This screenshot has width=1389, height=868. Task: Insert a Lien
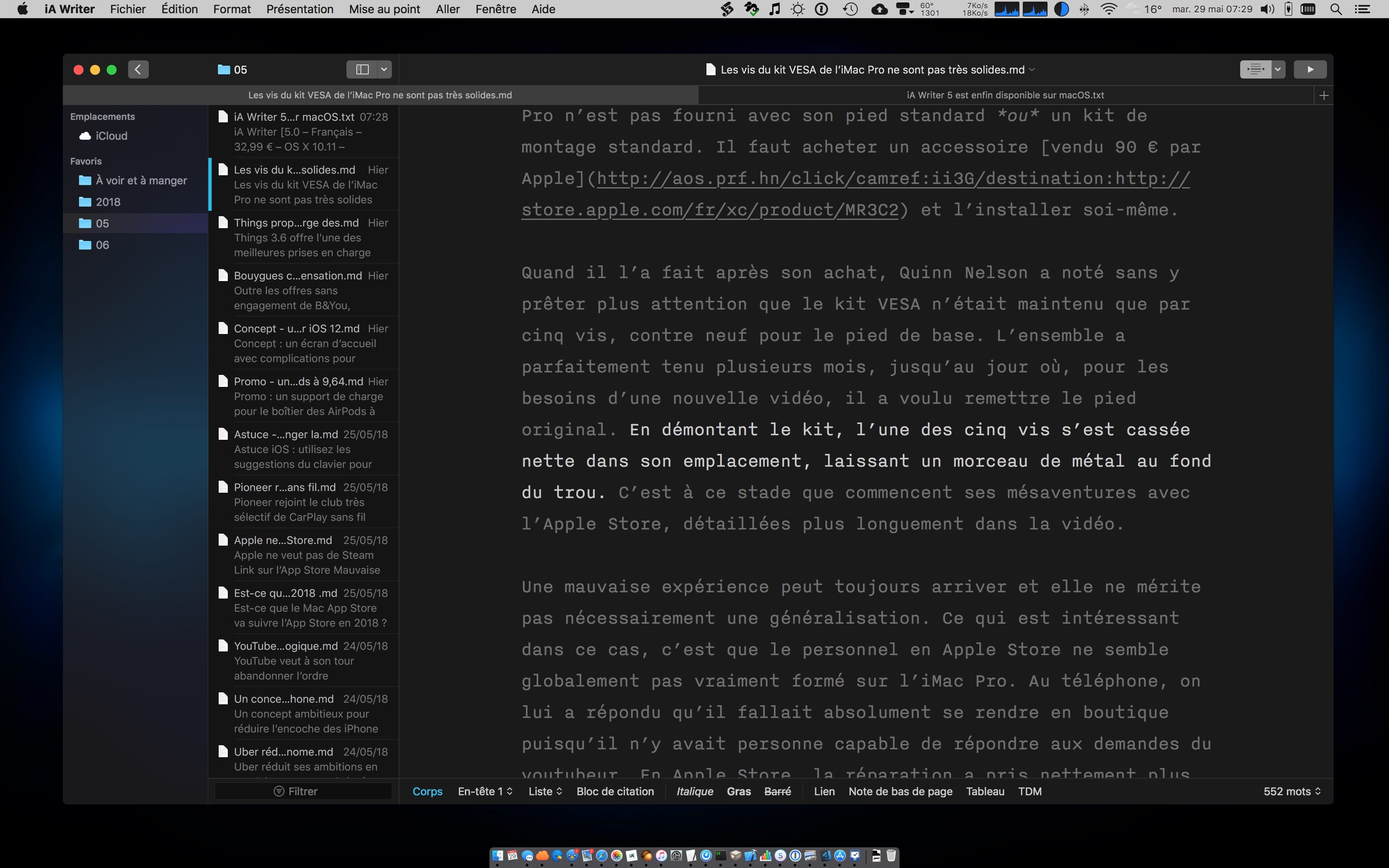click(x=824, y=791)
